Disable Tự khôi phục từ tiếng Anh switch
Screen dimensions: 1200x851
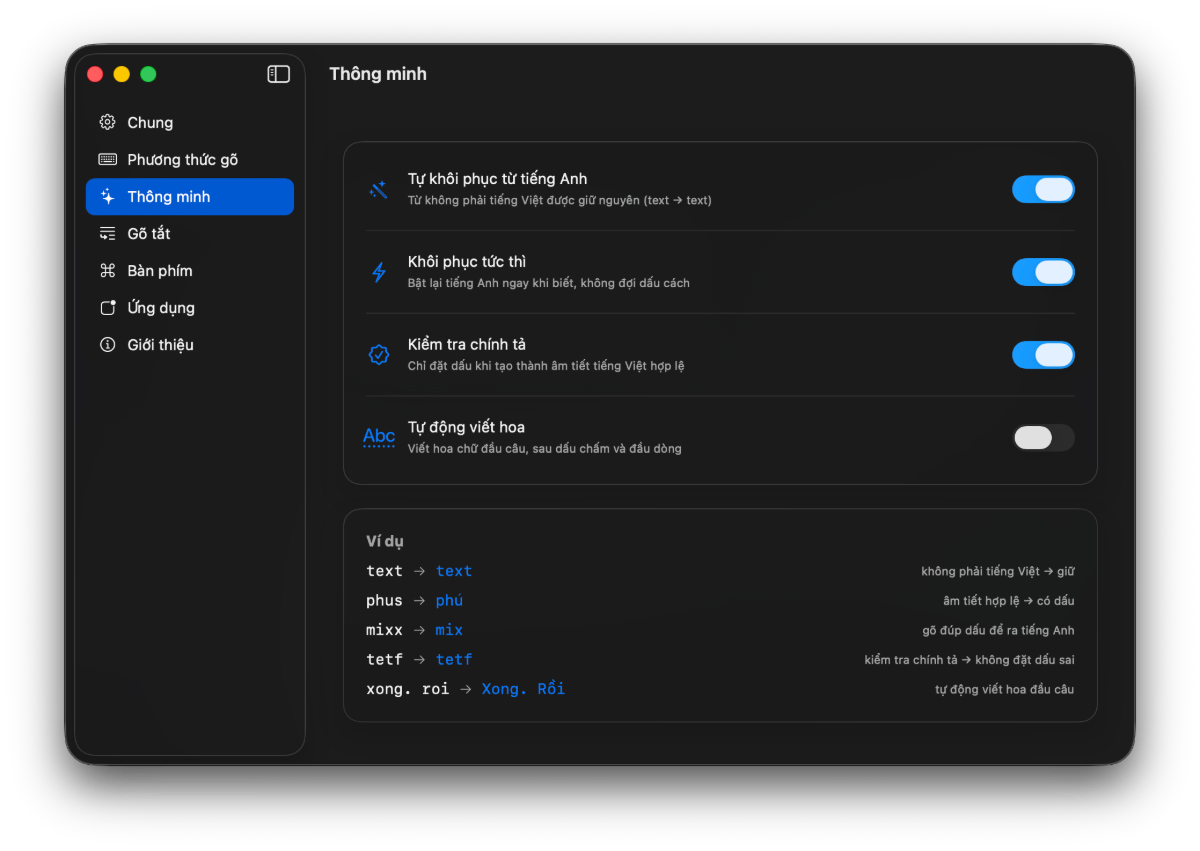pyautogui.click(x=1043, y=189)
